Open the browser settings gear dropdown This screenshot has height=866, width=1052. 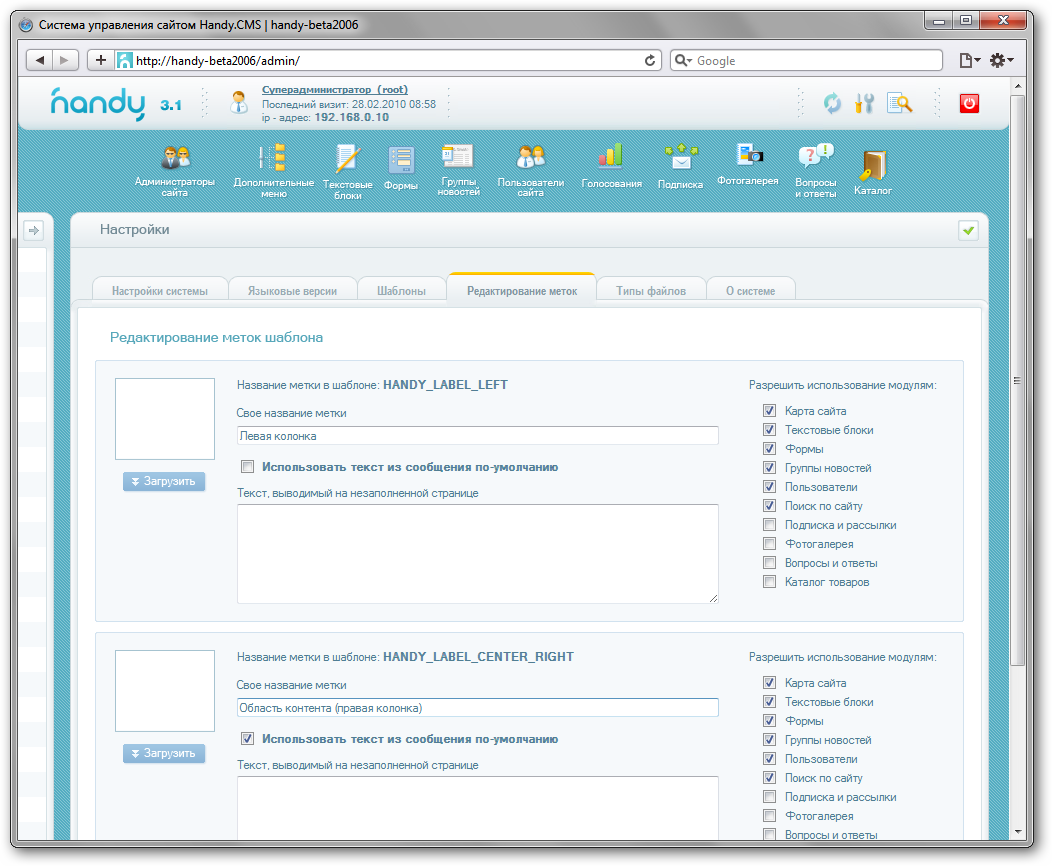(x=1001, y=61)
